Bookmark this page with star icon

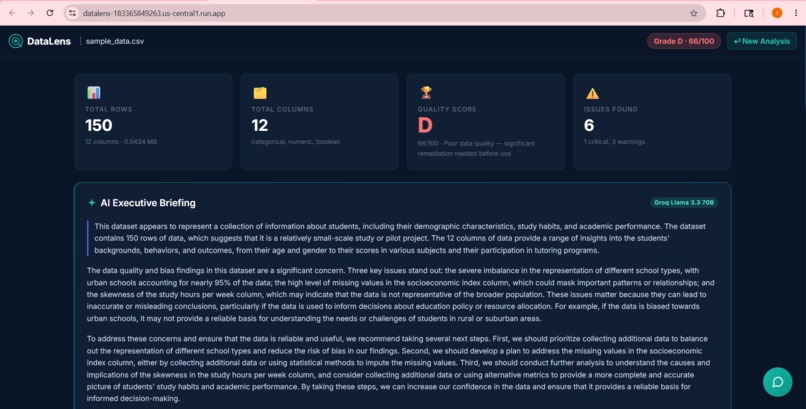(693, 13)
